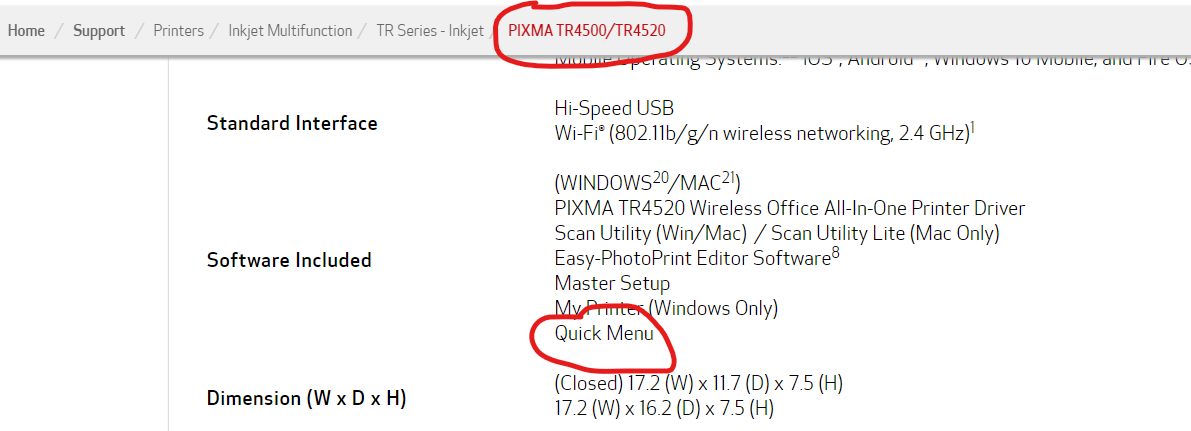The height and width of the screenshot is (431, 1191).
Task: Open footnote 20 next to WINDOWS
Action: click(x=659, y=175)
